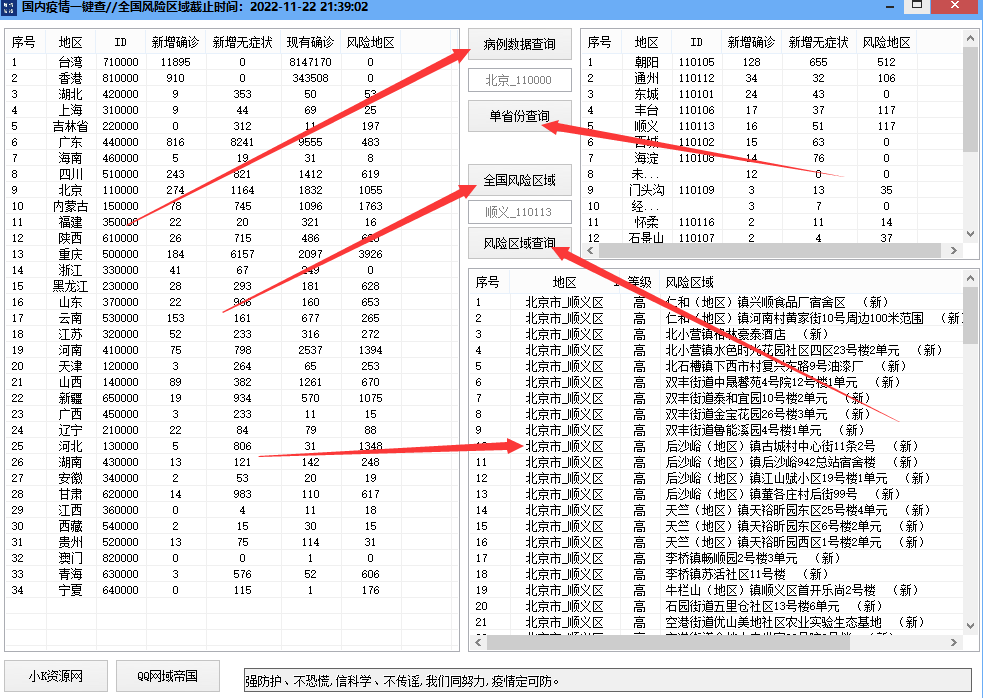Select the 四川 row

(232, 174)
